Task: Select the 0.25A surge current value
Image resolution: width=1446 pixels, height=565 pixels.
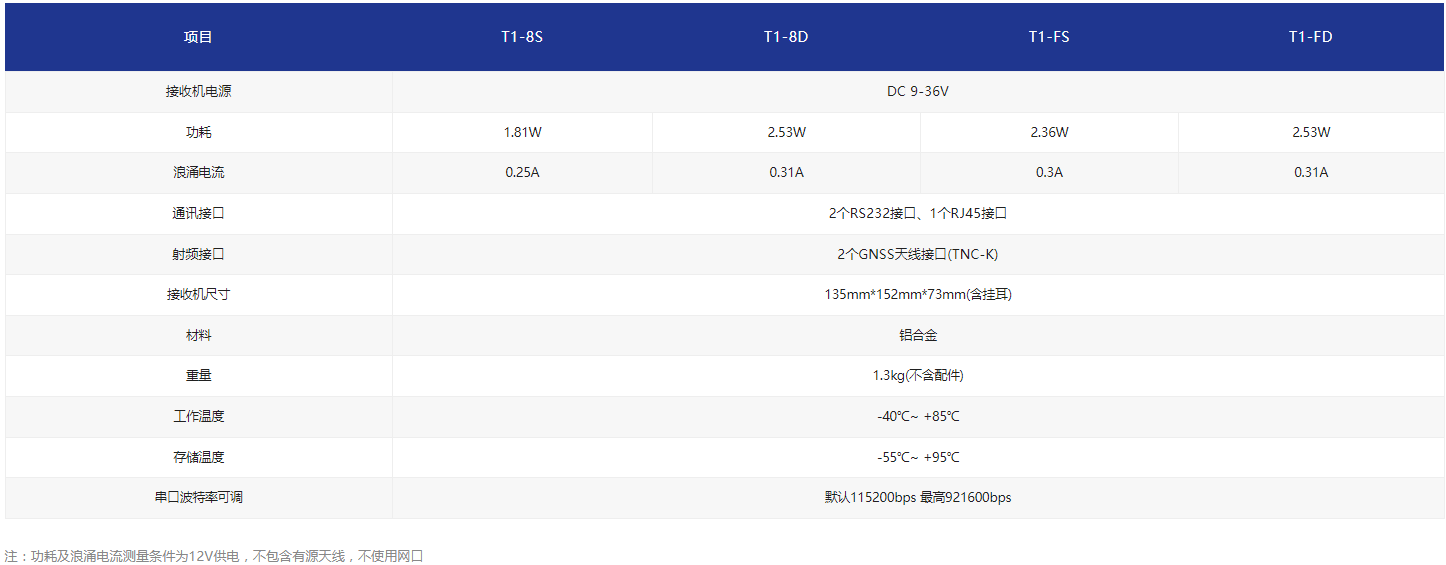Action: point(522,172)
